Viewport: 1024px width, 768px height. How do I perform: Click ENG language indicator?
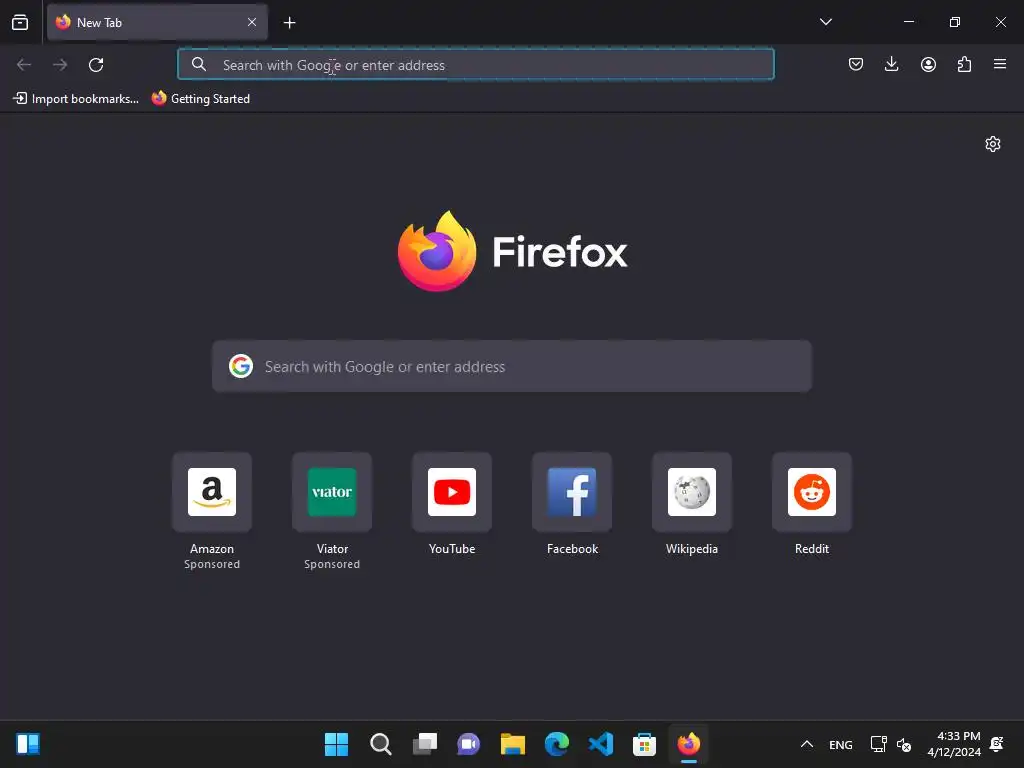840,744
